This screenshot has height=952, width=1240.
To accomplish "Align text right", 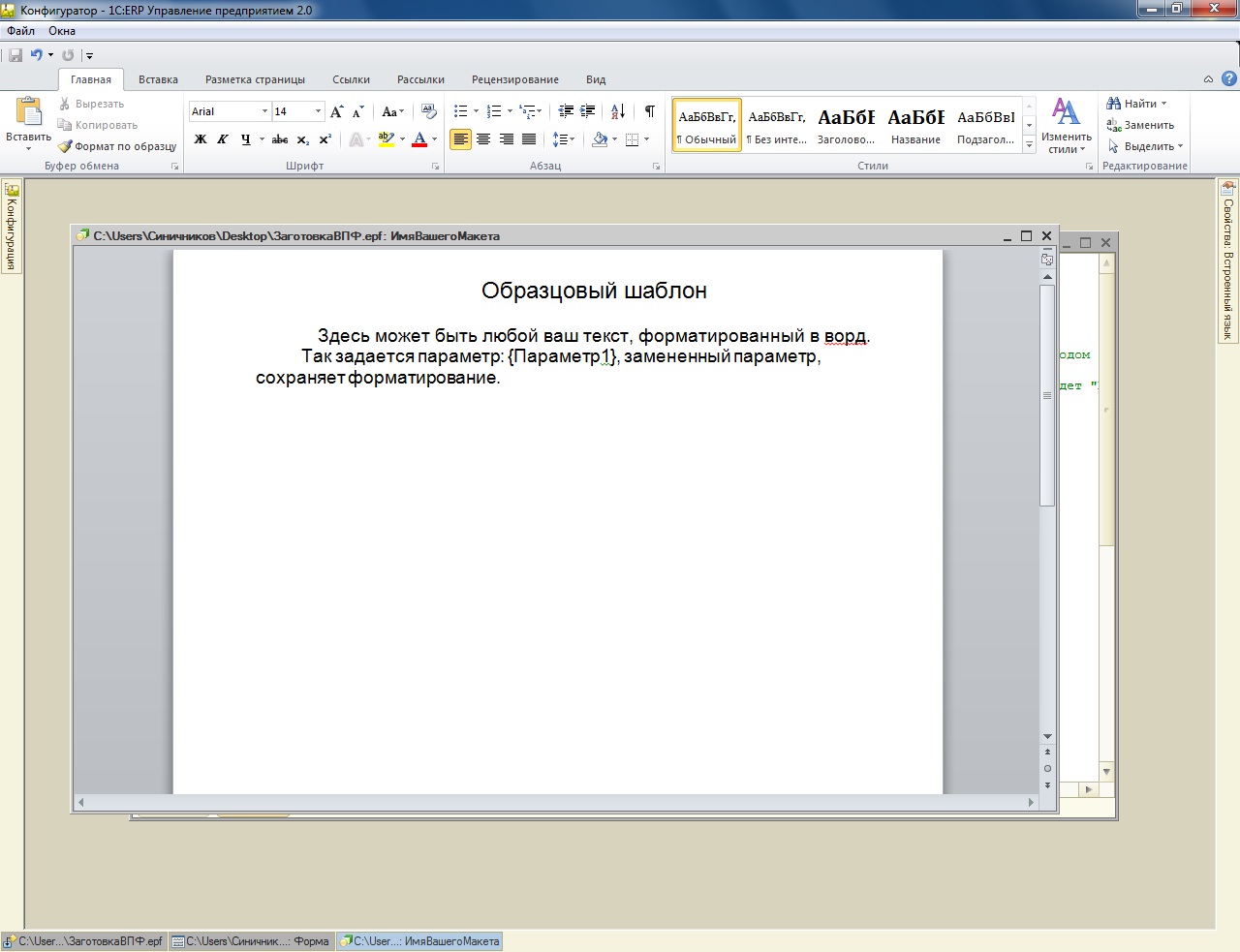I will point(506,139).
